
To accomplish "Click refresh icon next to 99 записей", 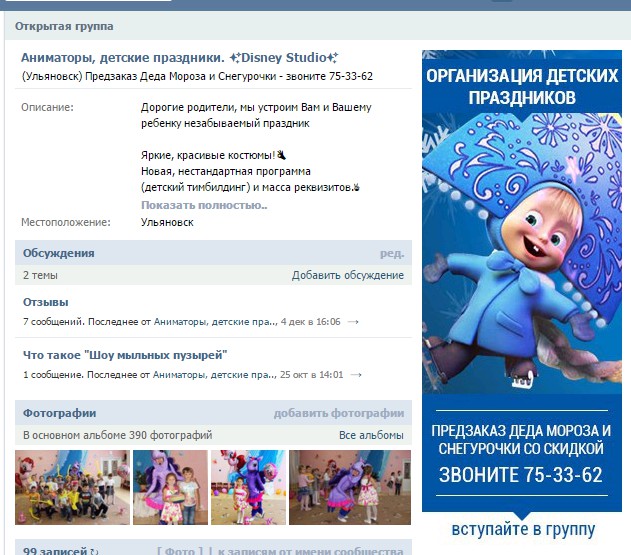I will pyautogui.click(x=94, y=552).
